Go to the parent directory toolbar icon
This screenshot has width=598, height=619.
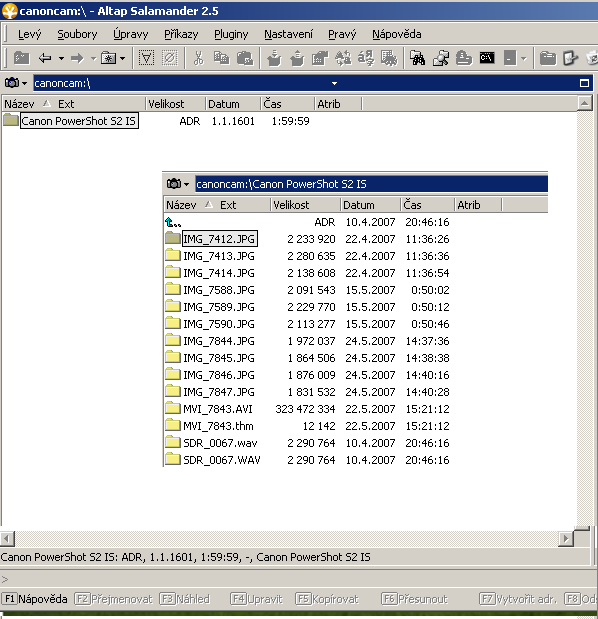click(21, 58)
